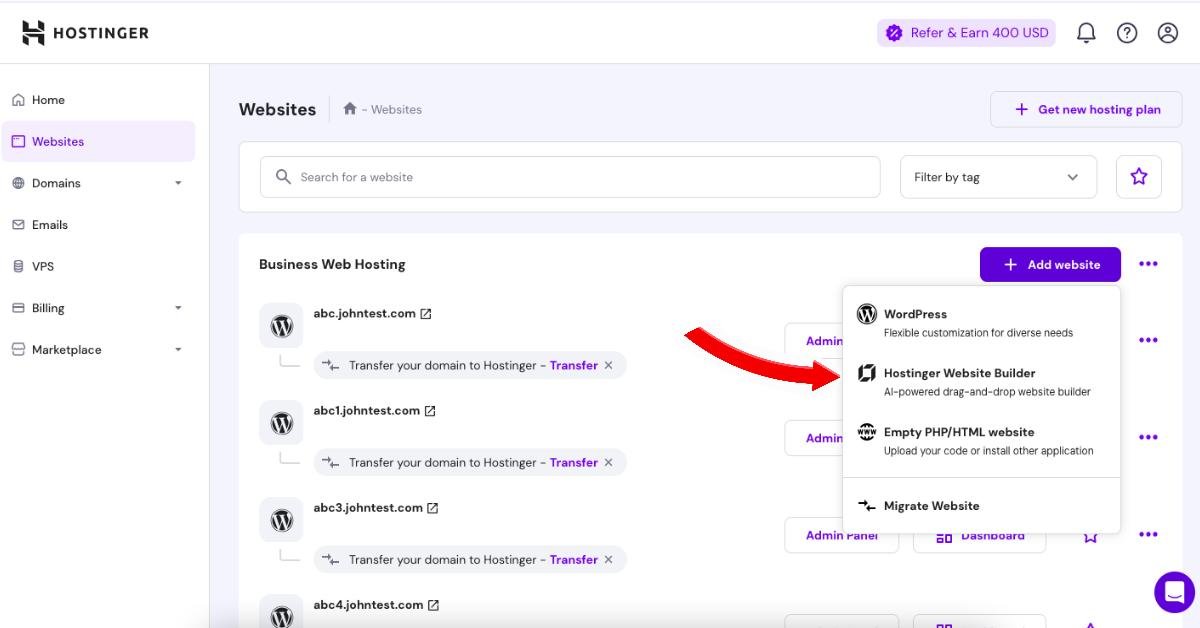The height and width of the screenshot is (628, 1200).
Task: Click the abc4.johntest.com domain name
Action: [368, 604]
